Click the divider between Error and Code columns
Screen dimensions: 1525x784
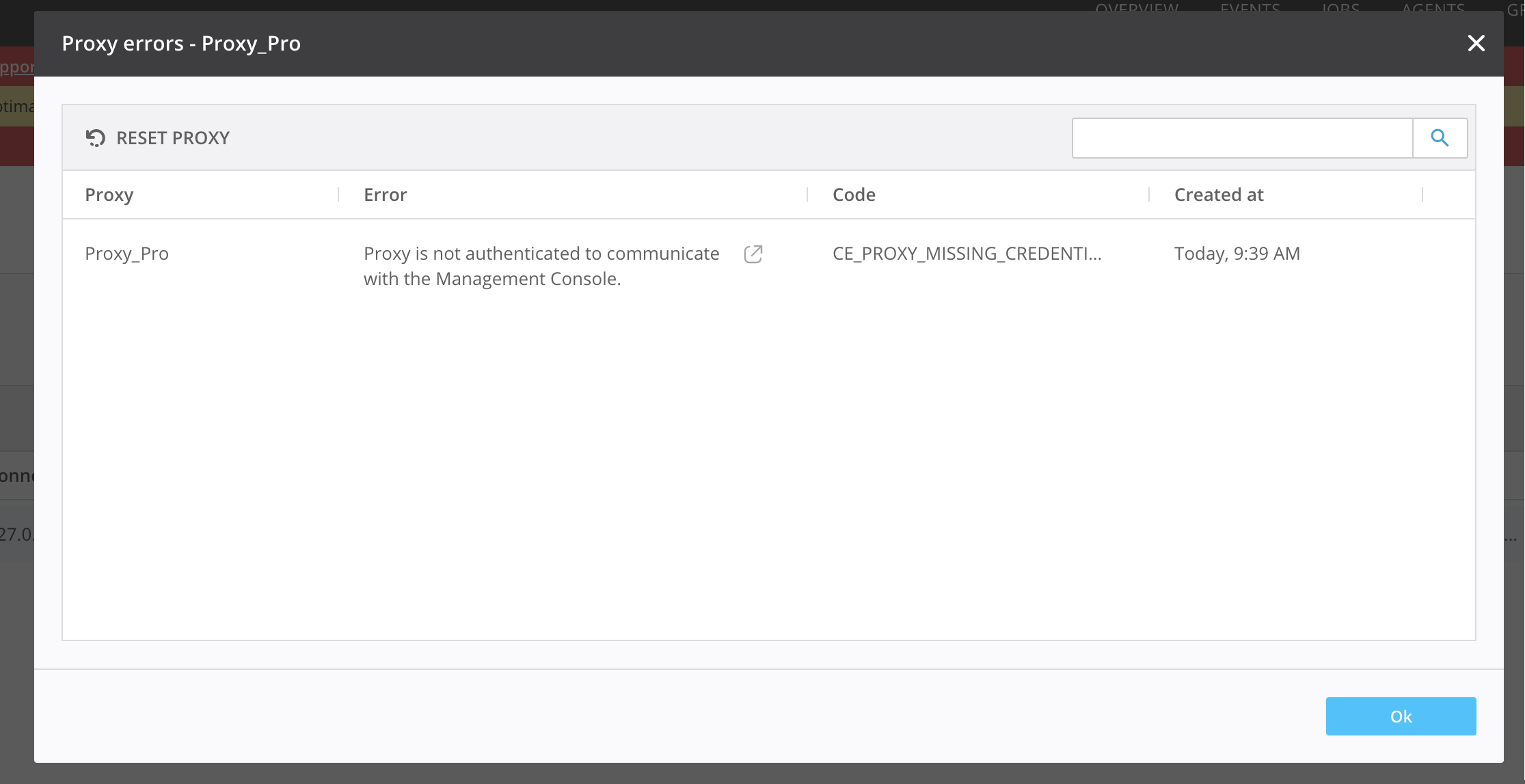tap(807, 195)
